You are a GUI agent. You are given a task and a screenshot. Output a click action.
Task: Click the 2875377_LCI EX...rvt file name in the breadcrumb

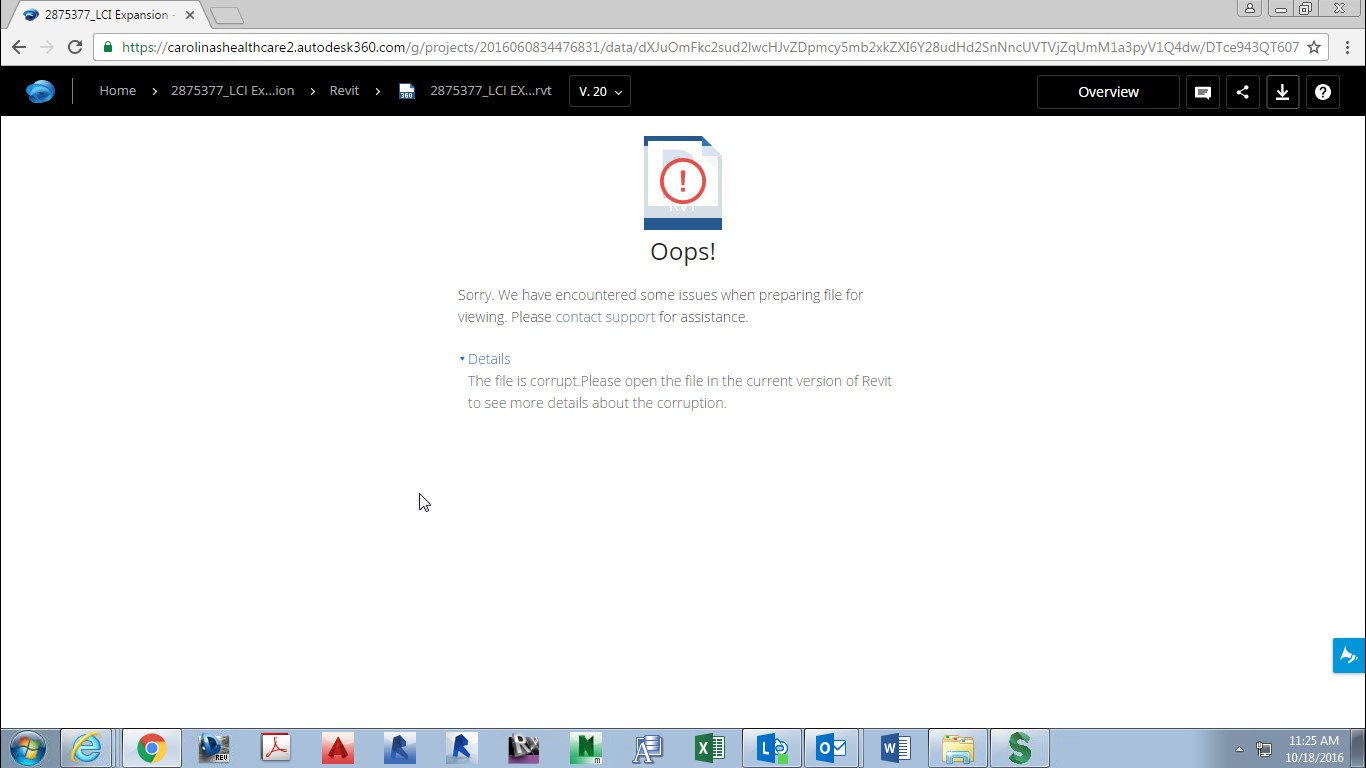click(x=490, y=91)
